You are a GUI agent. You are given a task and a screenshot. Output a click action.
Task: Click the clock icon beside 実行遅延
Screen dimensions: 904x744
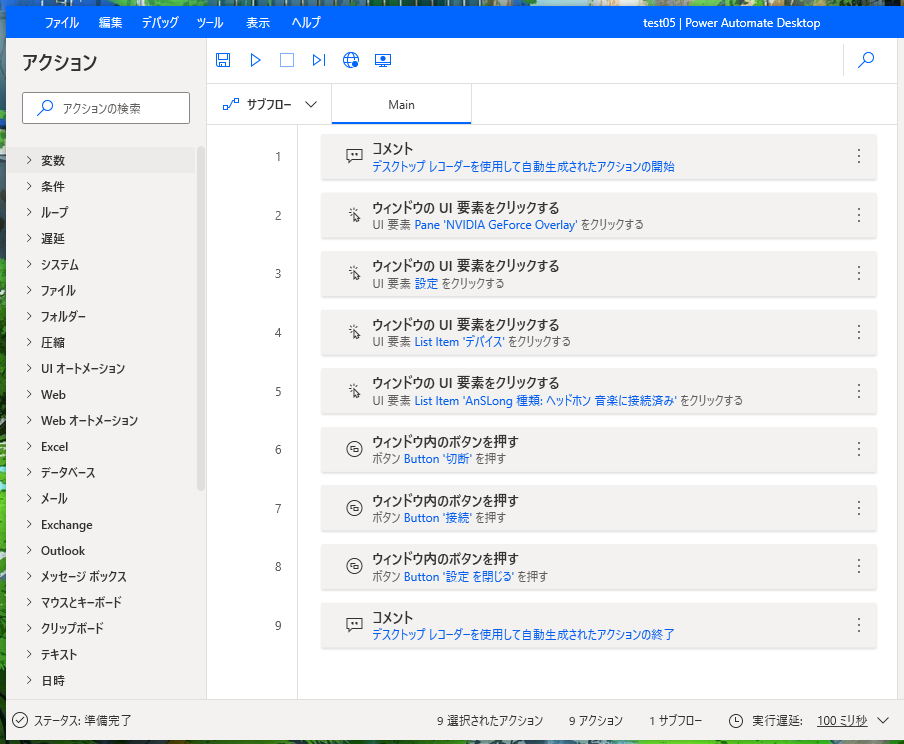coord(736,720)
